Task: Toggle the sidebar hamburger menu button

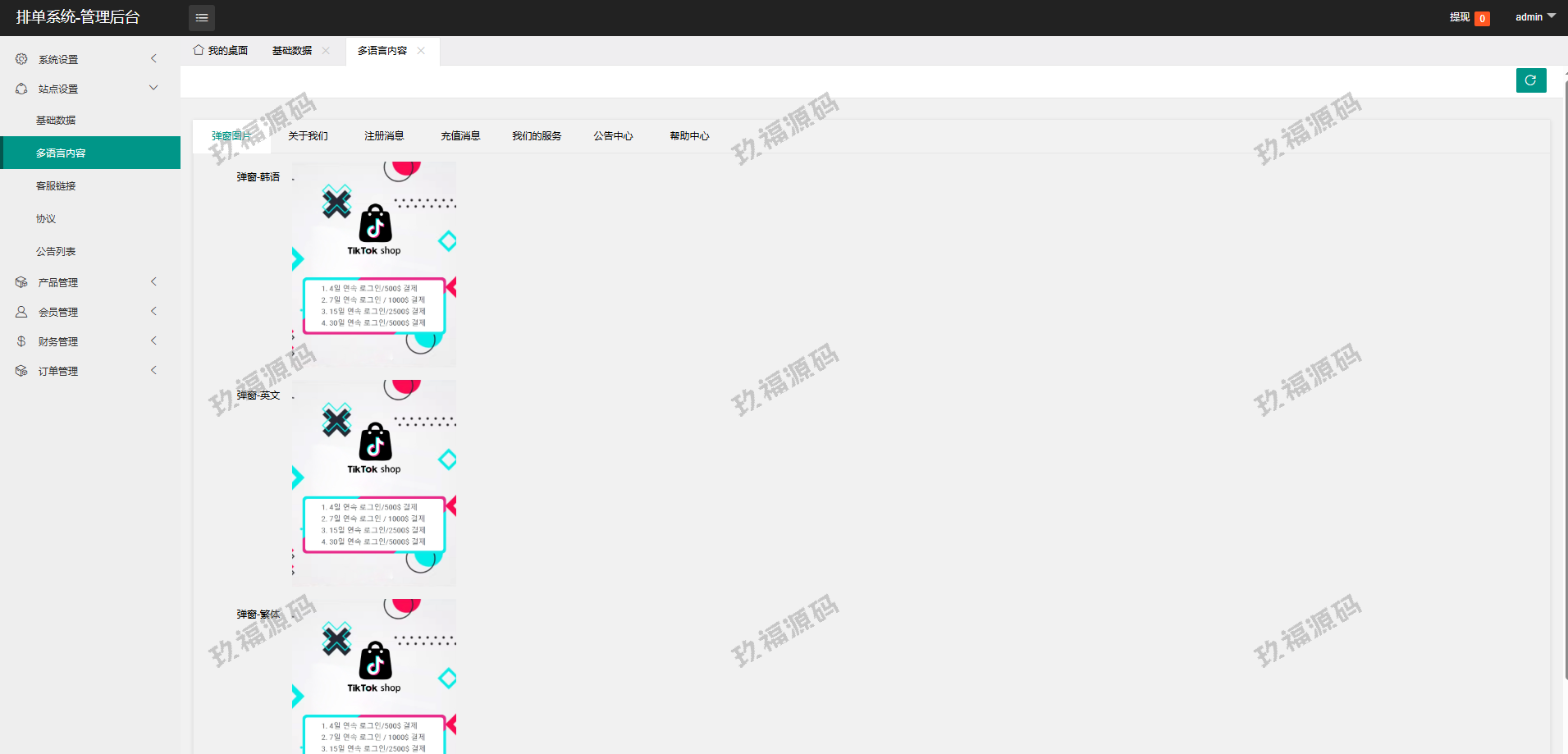Action: pyautogui.click(x=202, y=17)
